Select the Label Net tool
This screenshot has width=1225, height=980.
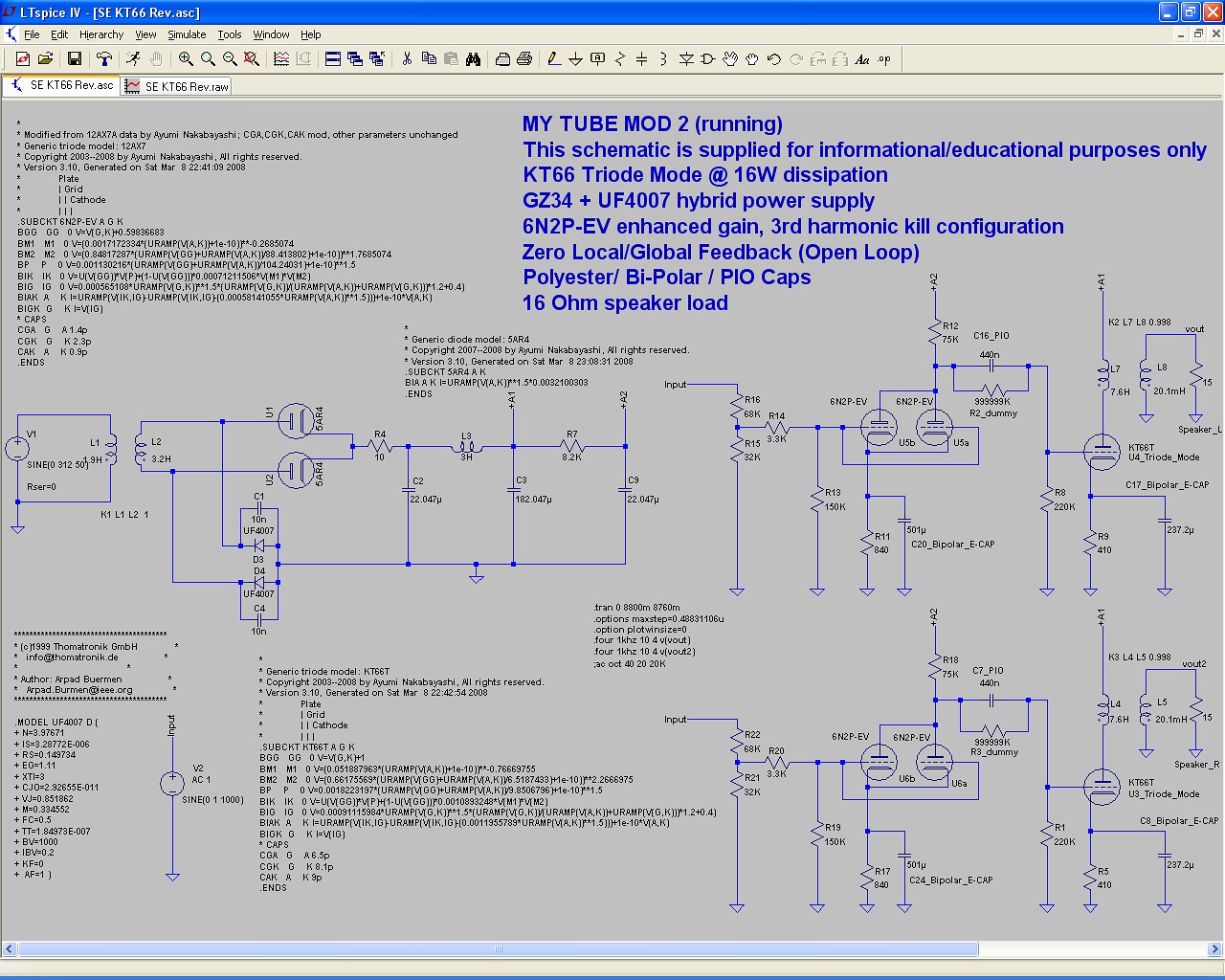598,59
